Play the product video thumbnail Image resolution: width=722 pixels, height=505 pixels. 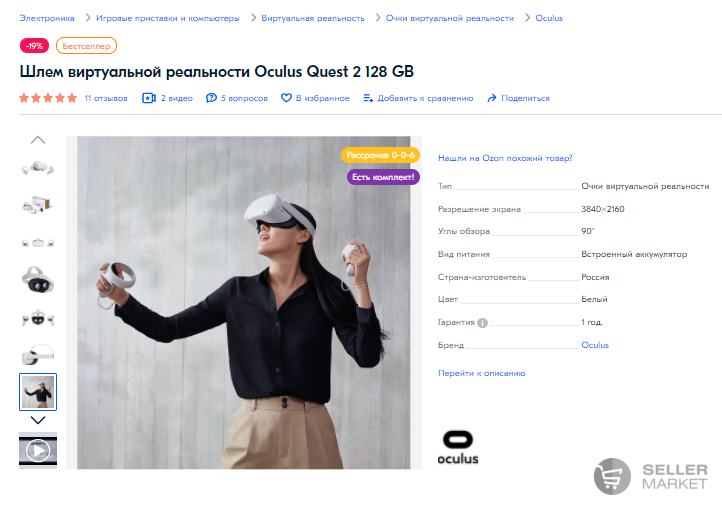tap(38, 450)
